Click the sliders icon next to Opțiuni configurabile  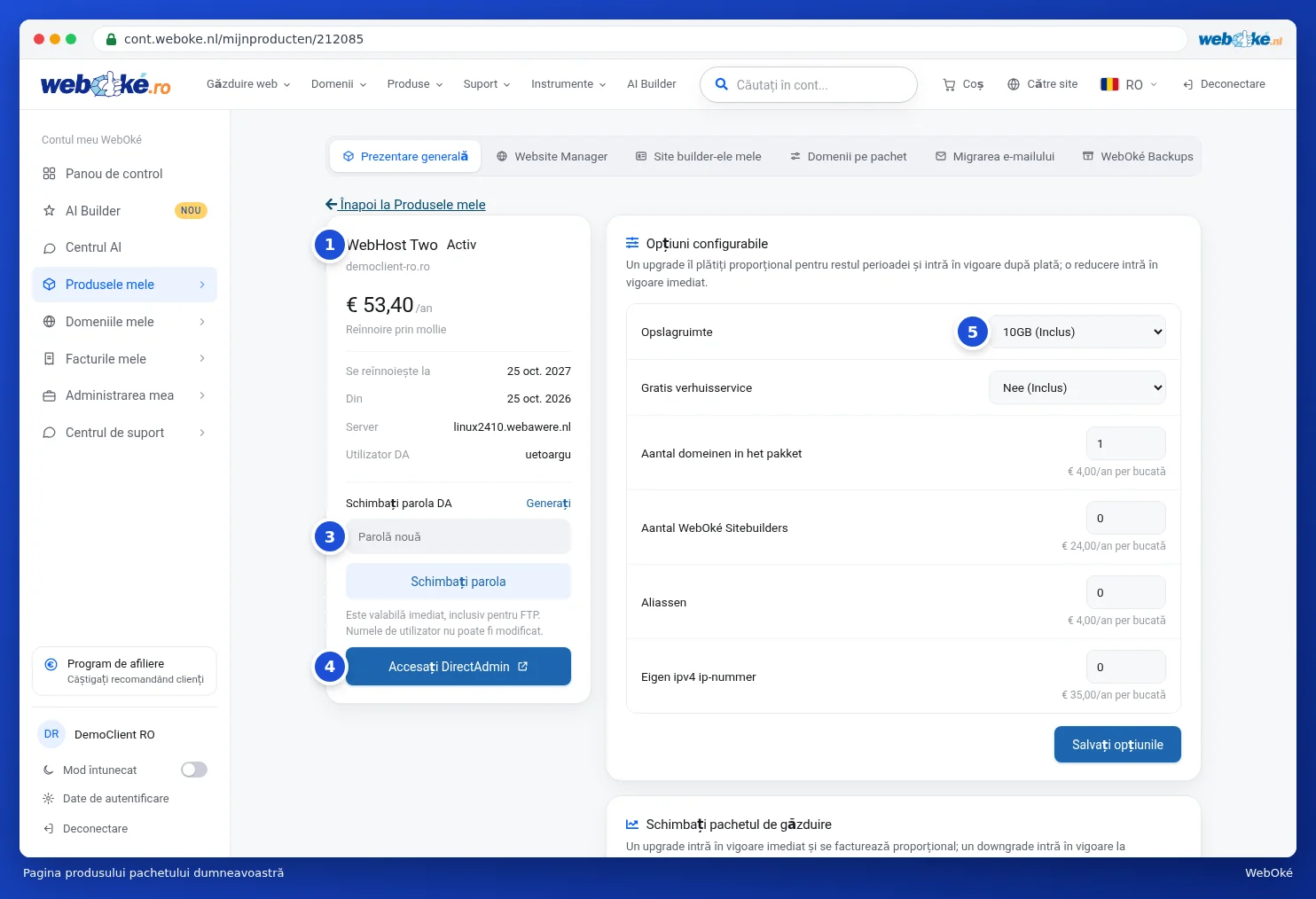click(632, 243)
